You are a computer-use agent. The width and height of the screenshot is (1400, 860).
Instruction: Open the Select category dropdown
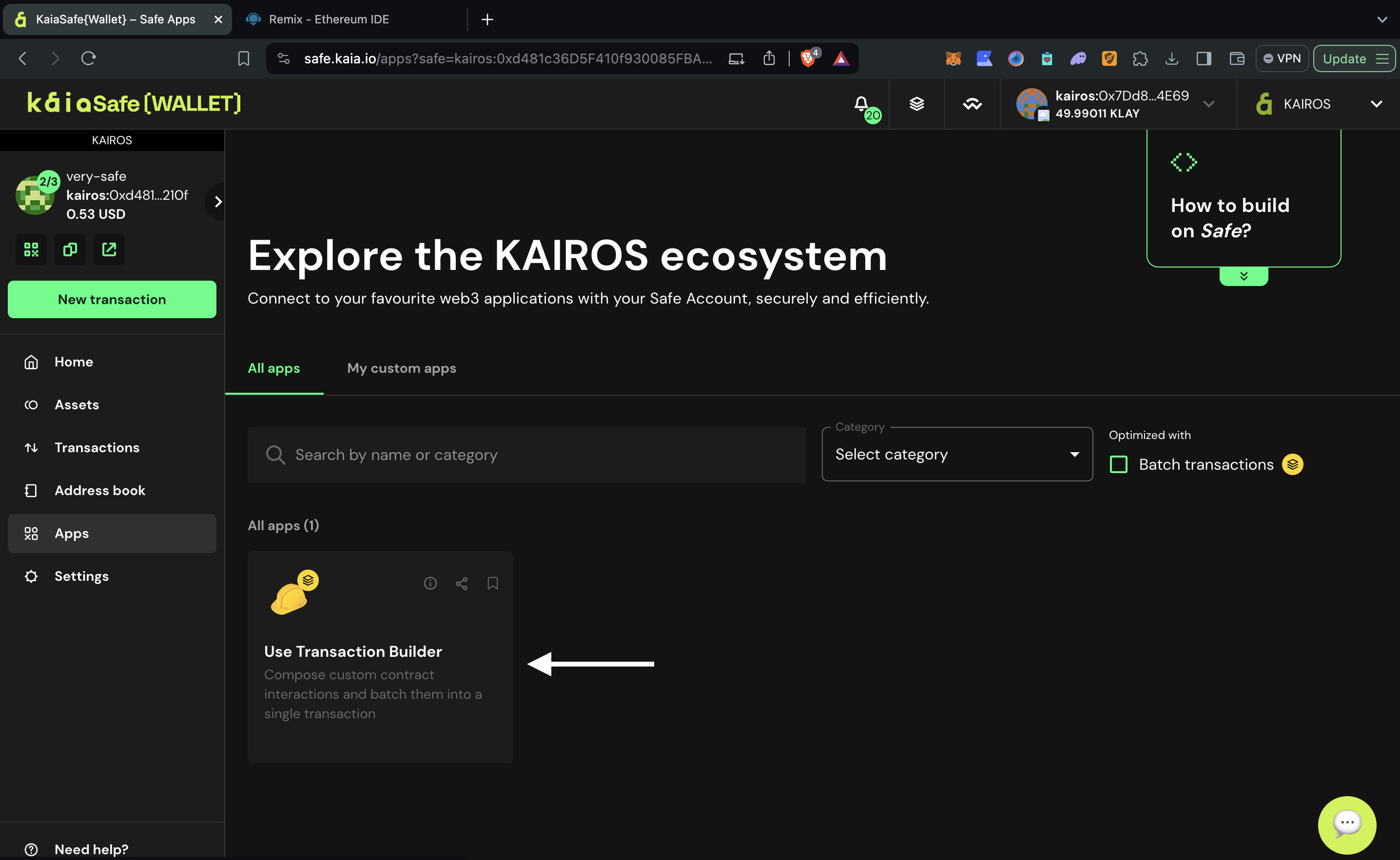(957, 455)
